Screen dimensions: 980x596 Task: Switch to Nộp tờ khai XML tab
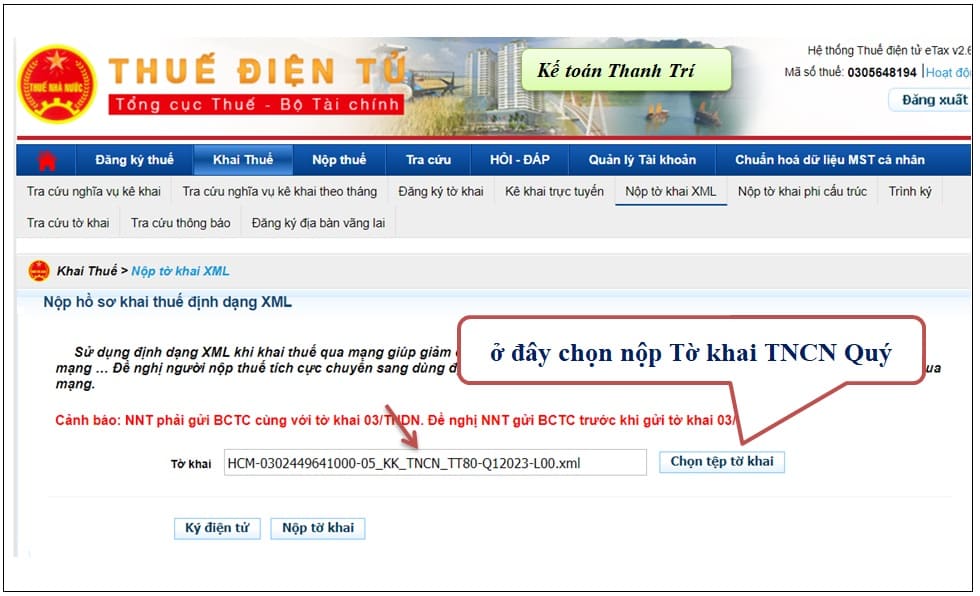click(671, 192)
